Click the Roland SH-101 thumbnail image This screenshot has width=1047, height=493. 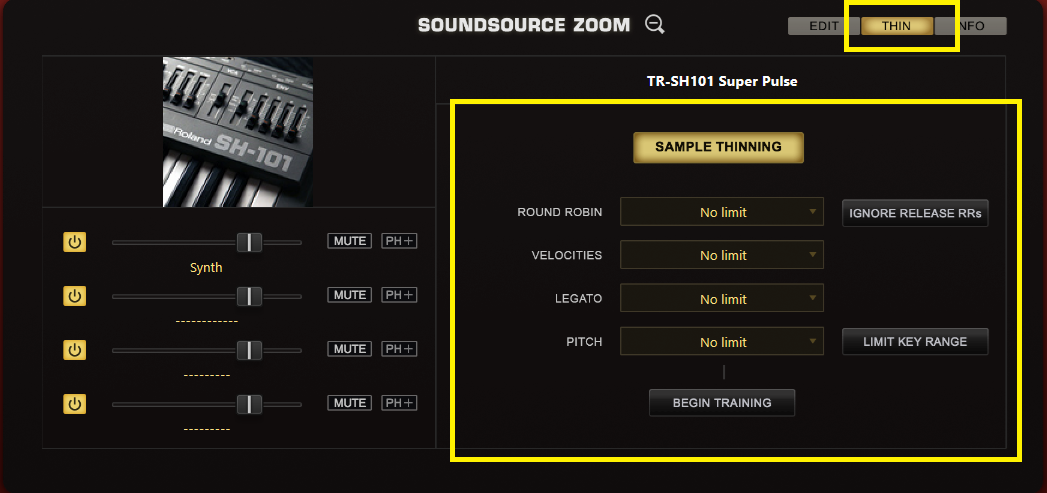coord(238,132)
